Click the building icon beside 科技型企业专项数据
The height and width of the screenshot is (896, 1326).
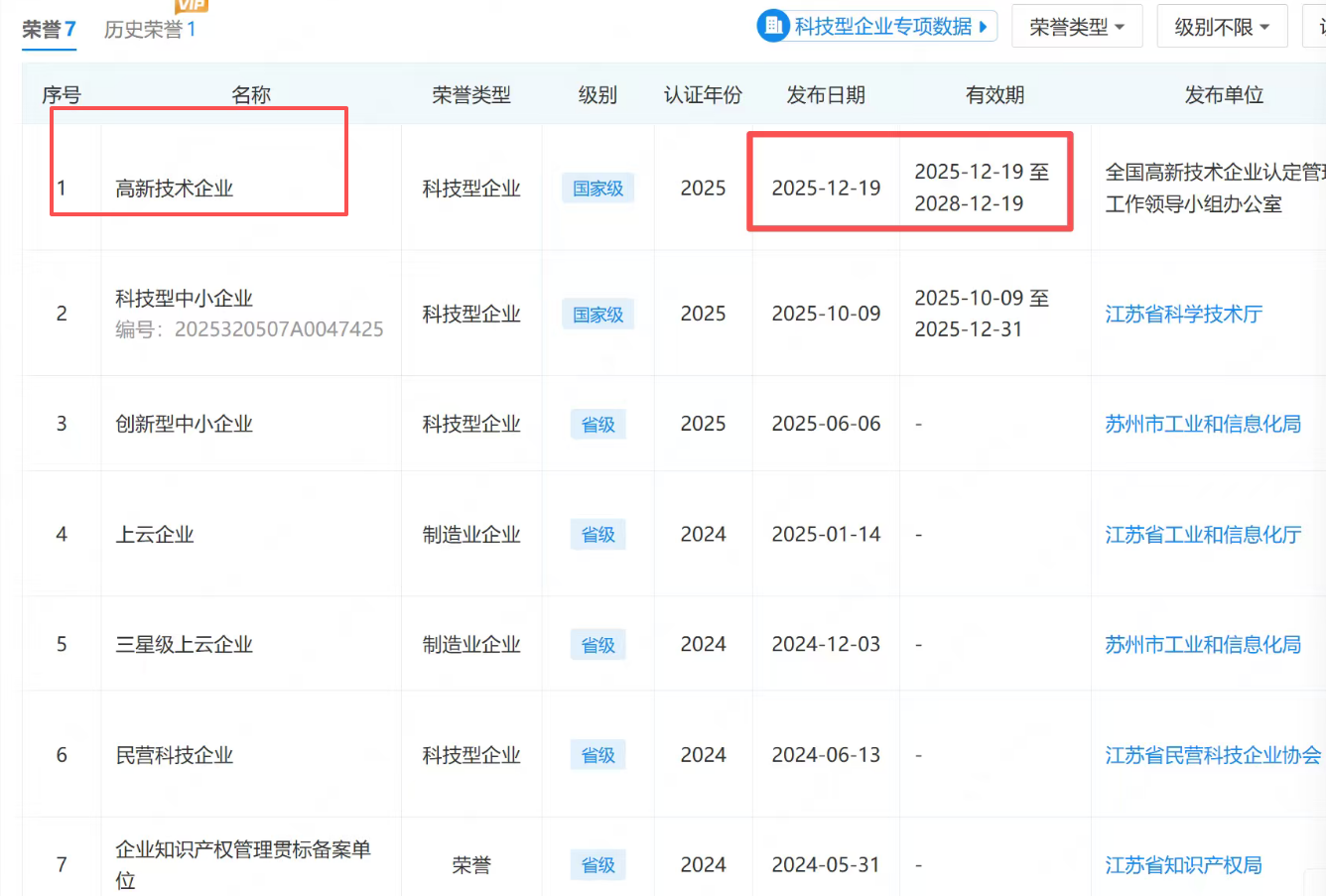774,26
